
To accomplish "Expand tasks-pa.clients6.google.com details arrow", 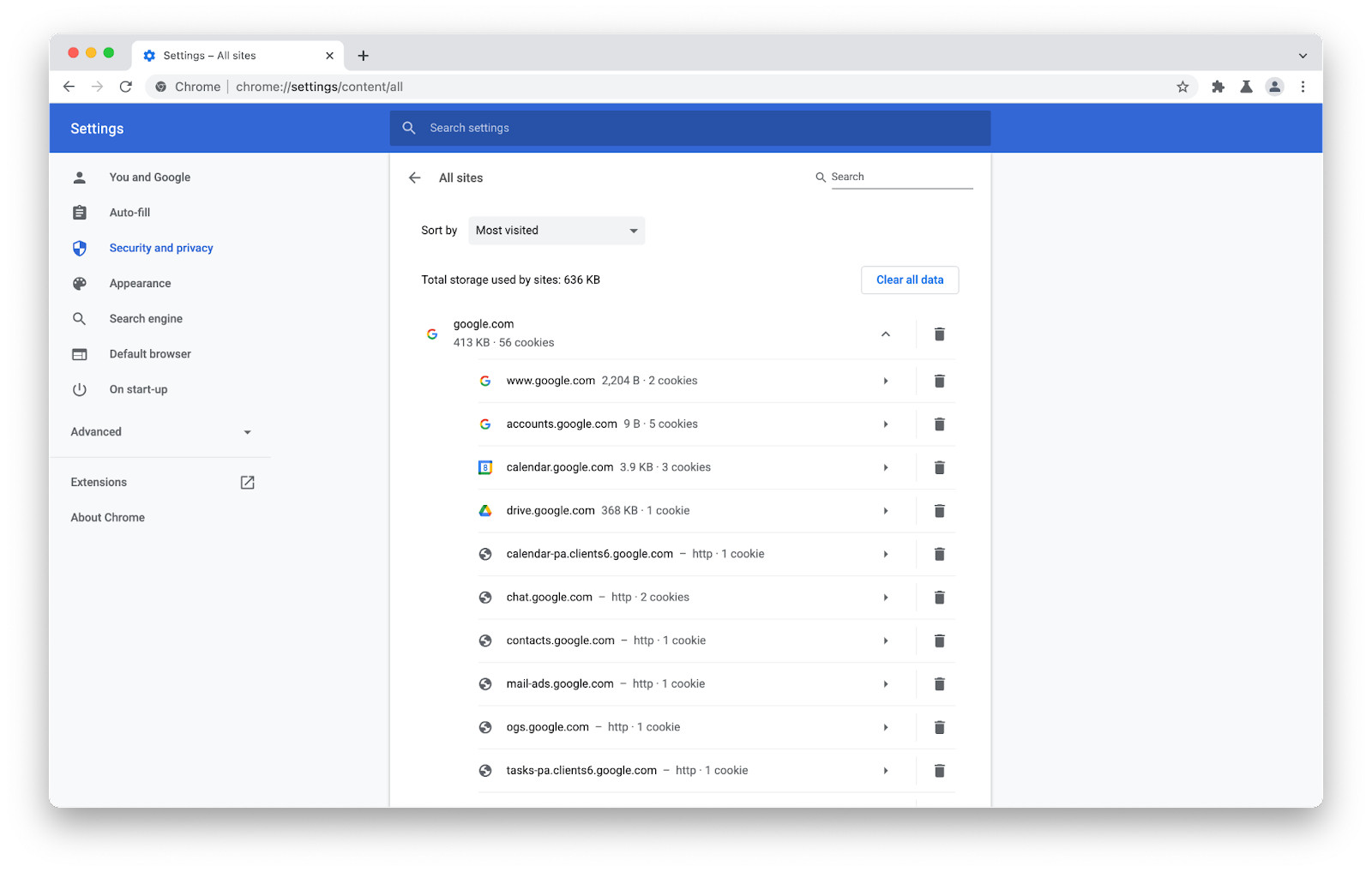I will click(x=886, y=771).
